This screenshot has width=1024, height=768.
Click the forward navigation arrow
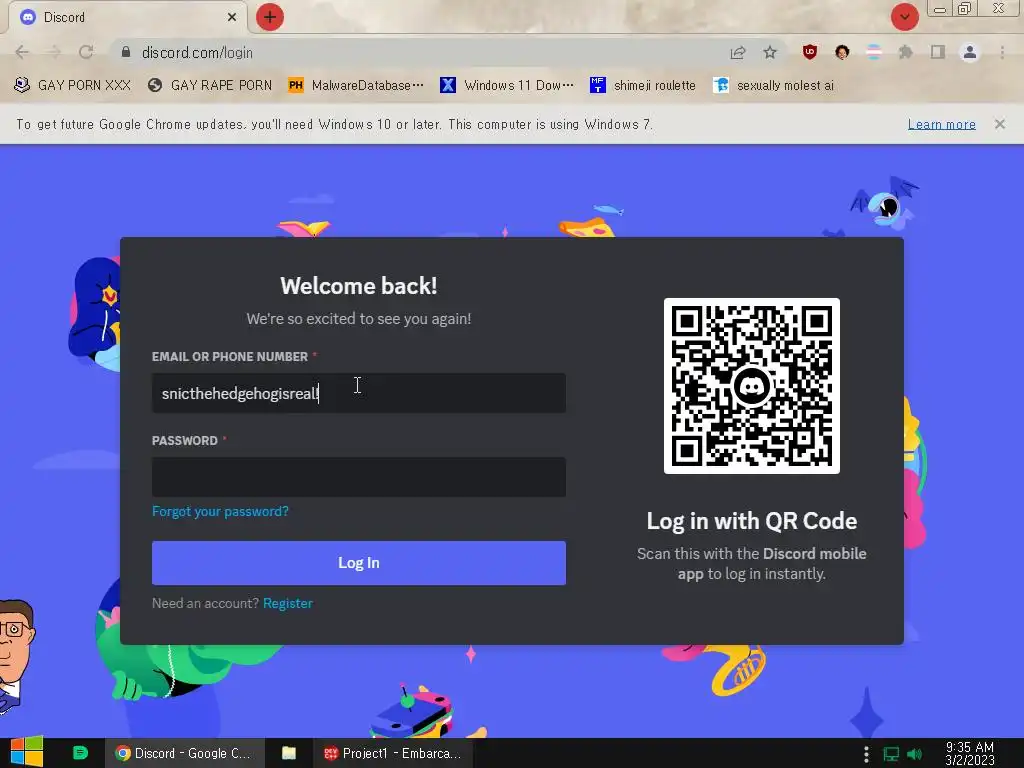point(54,52)
